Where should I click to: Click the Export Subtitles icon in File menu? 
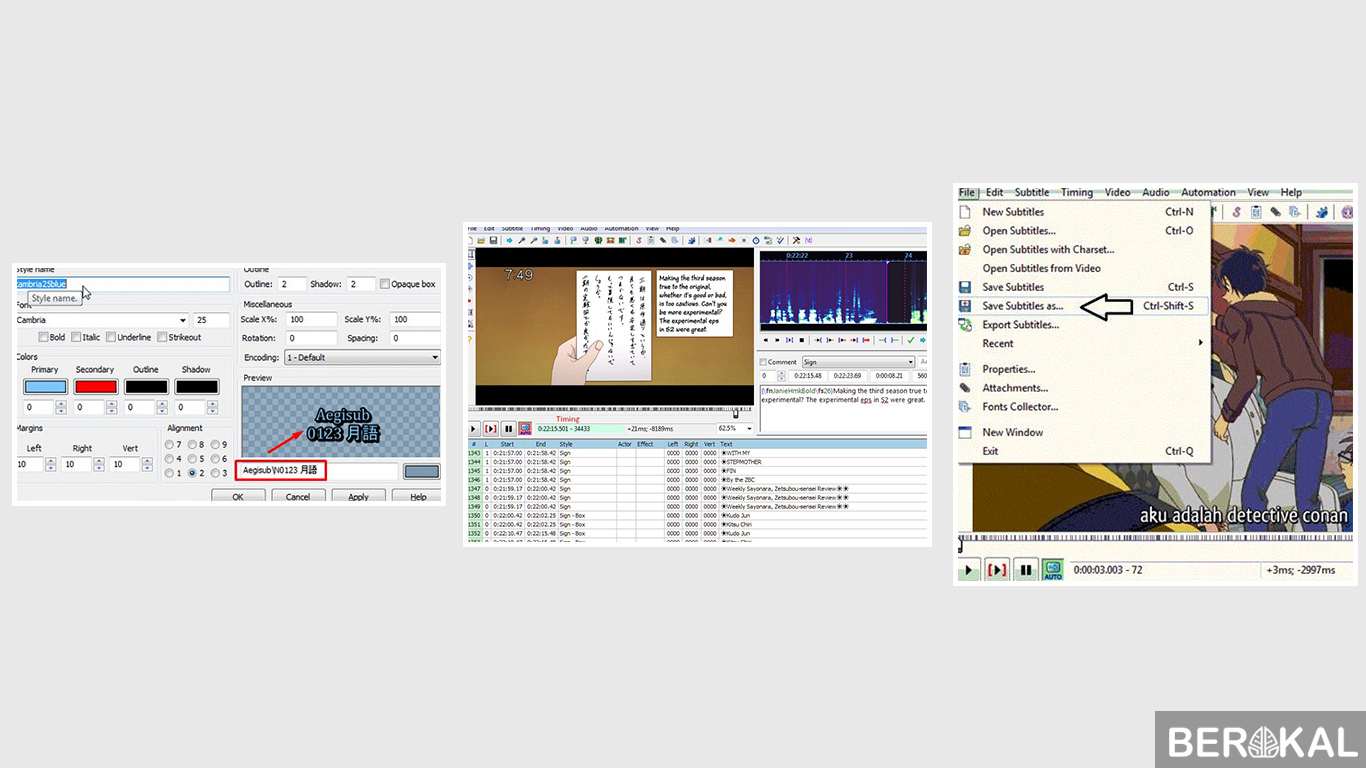tap(965, 325)
